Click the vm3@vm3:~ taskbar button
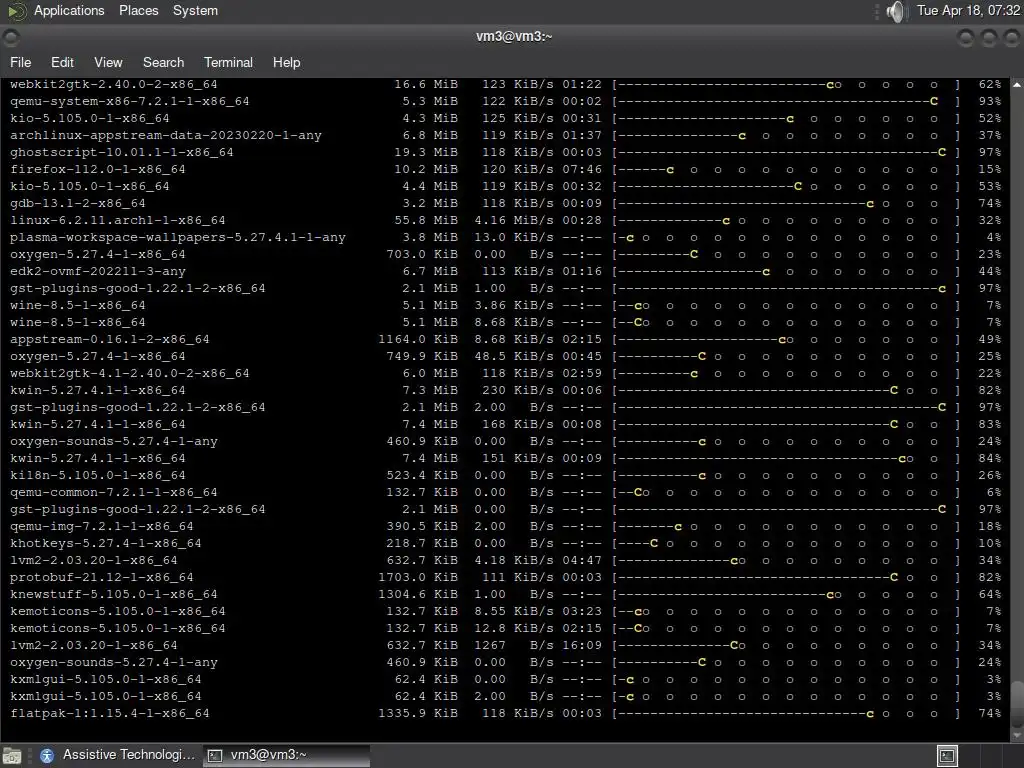Screen dimensions: 1024x768 (286, 755)
